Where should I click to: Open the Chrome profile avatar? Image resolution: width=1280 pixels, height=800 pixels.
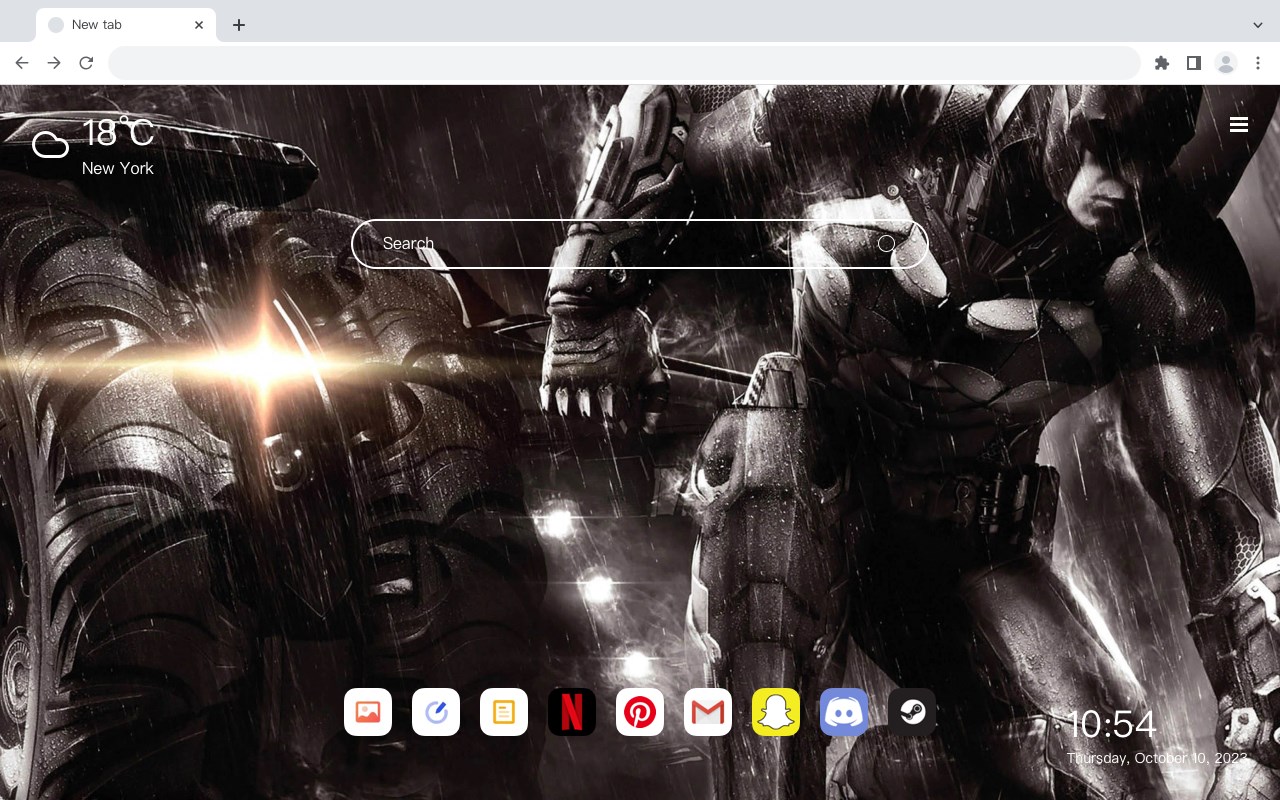point(1226,63)
